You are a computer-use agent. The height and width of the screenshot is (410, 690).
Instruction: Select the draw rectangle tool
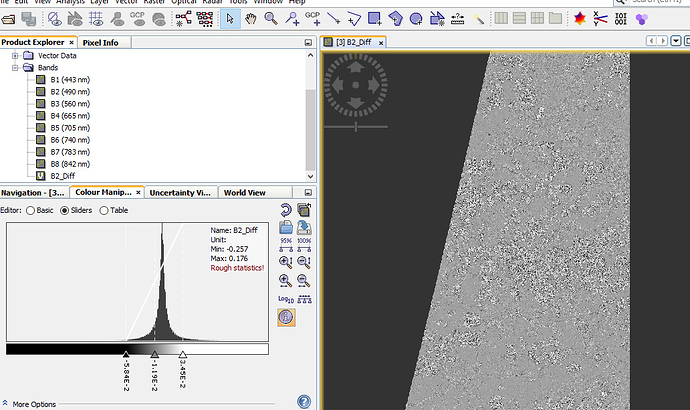coord(374,19)
